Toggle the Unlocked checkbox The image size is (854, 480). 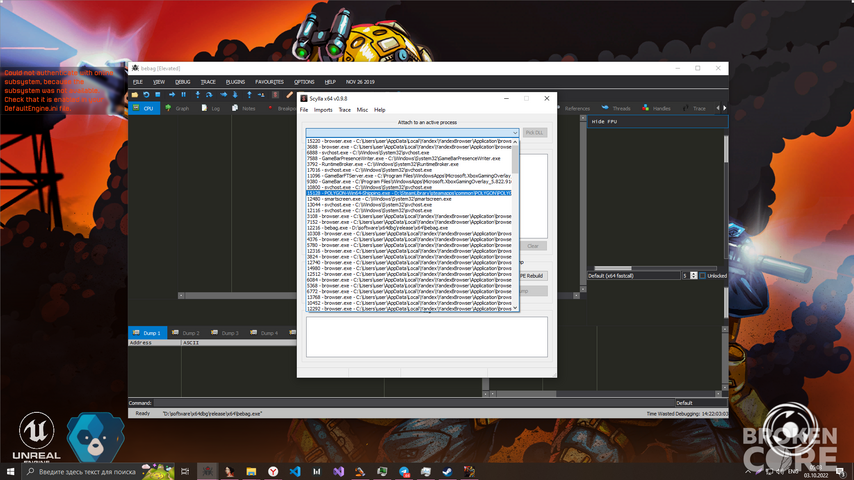703,276
